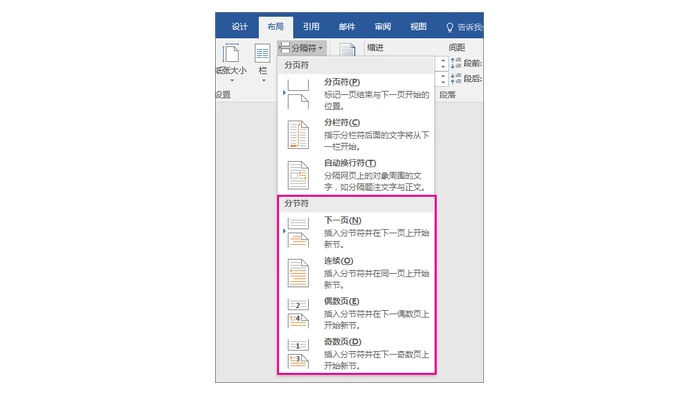Click the column break icon beside 分栏符
This screenshot has width=700, height=395.
pyautogui.click(x=298, y=134)
